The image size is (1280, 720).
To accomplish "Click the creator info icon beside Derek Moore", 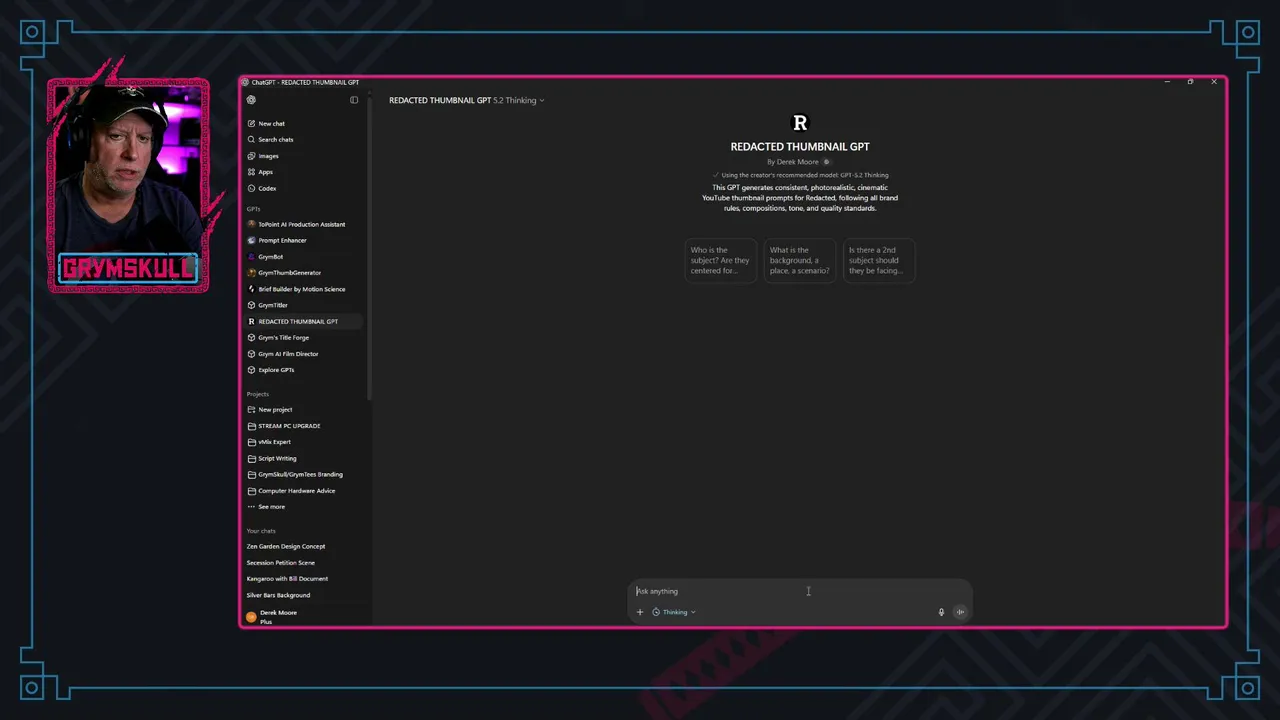I will point(826,162).
